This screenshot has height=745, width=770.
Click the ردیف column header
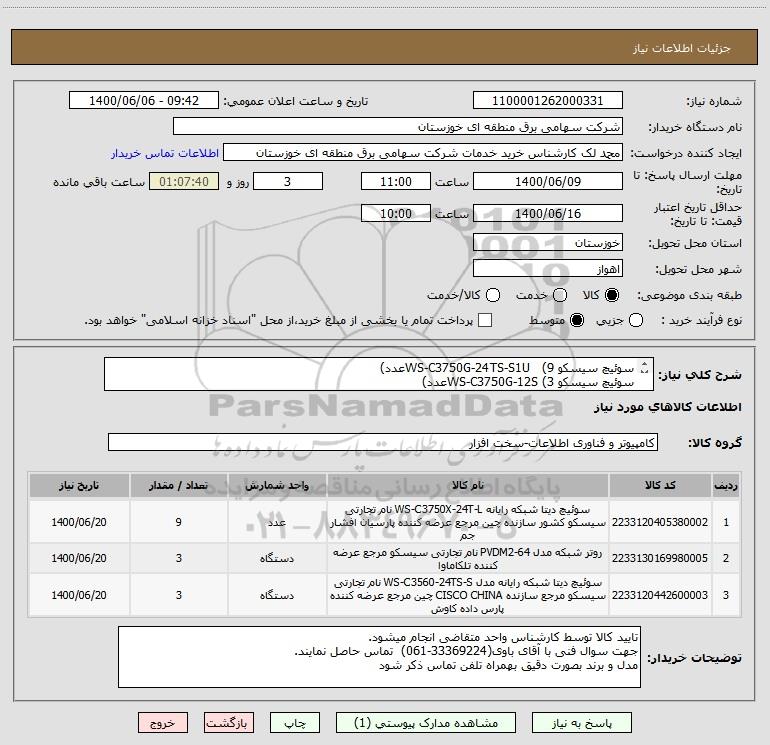726,485
